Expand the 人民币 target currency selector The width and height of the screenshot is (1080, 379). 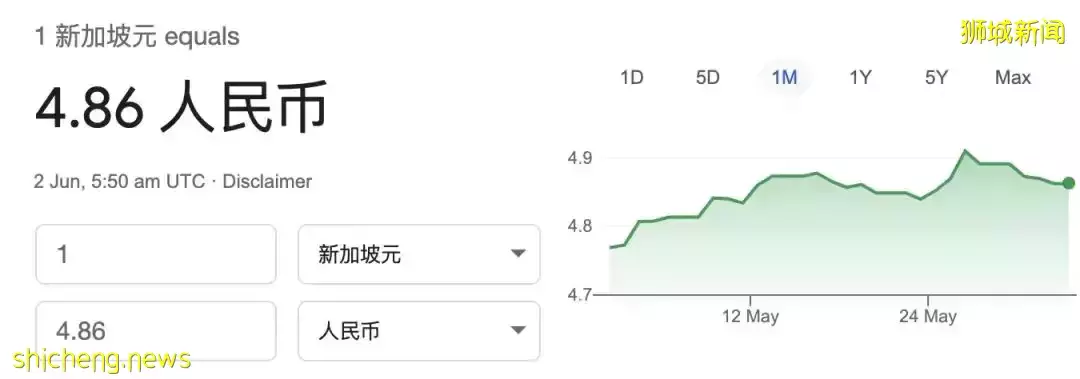click(x=419, y=331)
